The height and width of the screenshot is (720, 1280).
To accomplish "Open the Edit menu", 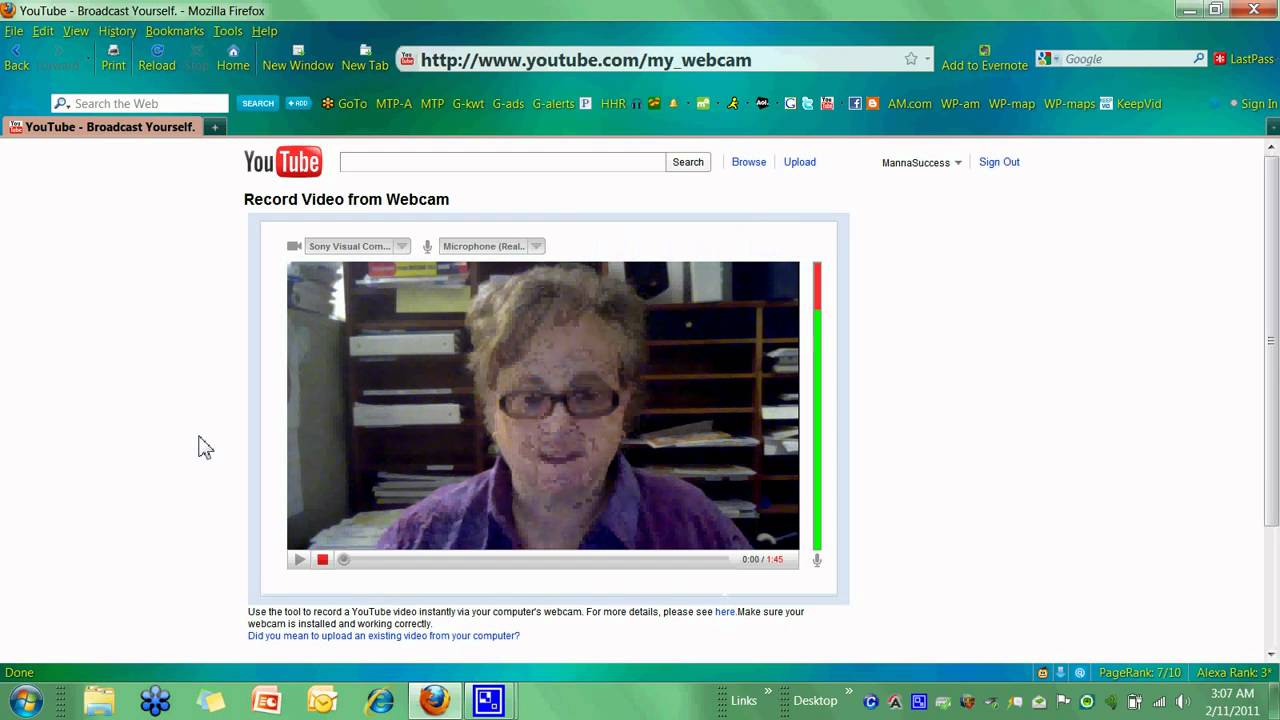I will point(43,31).
